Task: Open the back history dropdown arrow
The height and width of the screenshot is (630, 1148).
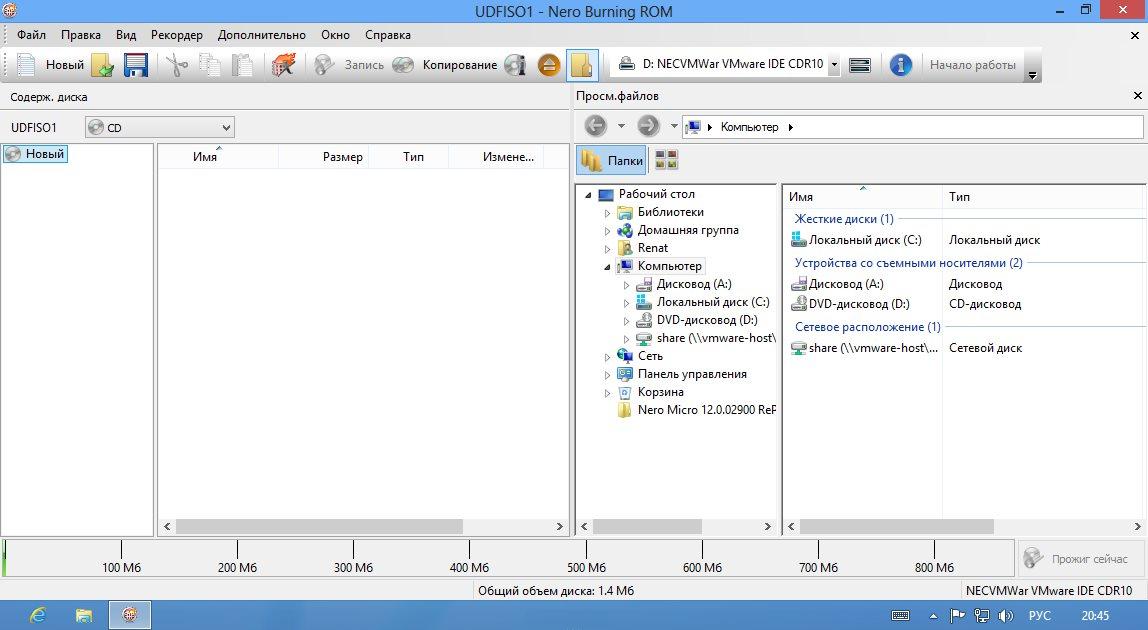Action: 621,126
